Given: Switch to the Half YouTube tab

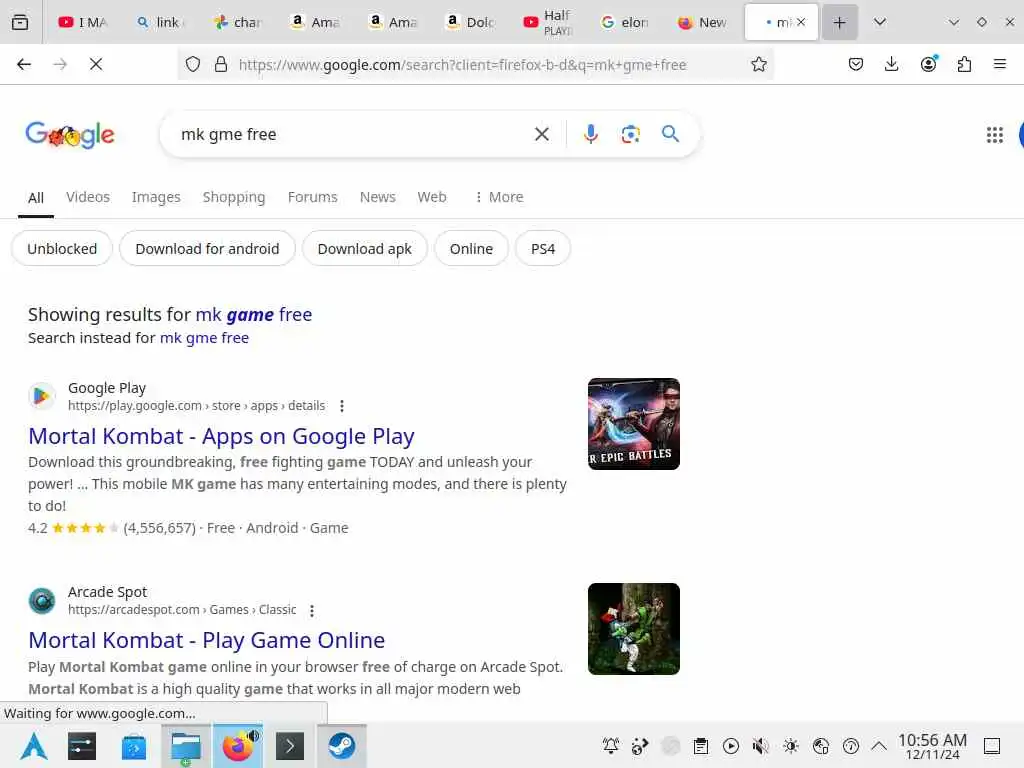Looking at the screenshot, I should pos(548,22).
